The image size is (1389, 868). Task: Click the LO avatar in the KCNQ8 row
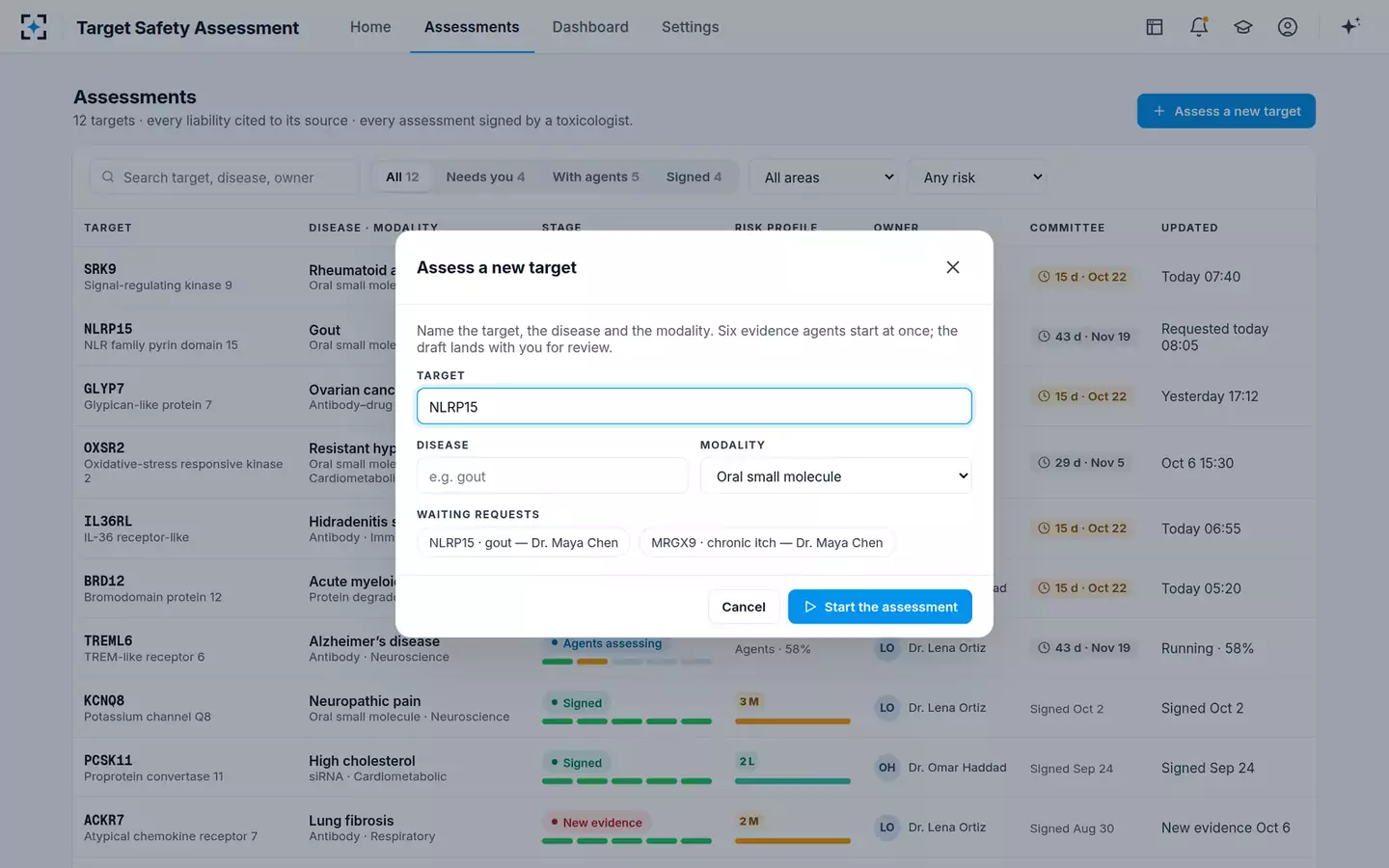887,708
